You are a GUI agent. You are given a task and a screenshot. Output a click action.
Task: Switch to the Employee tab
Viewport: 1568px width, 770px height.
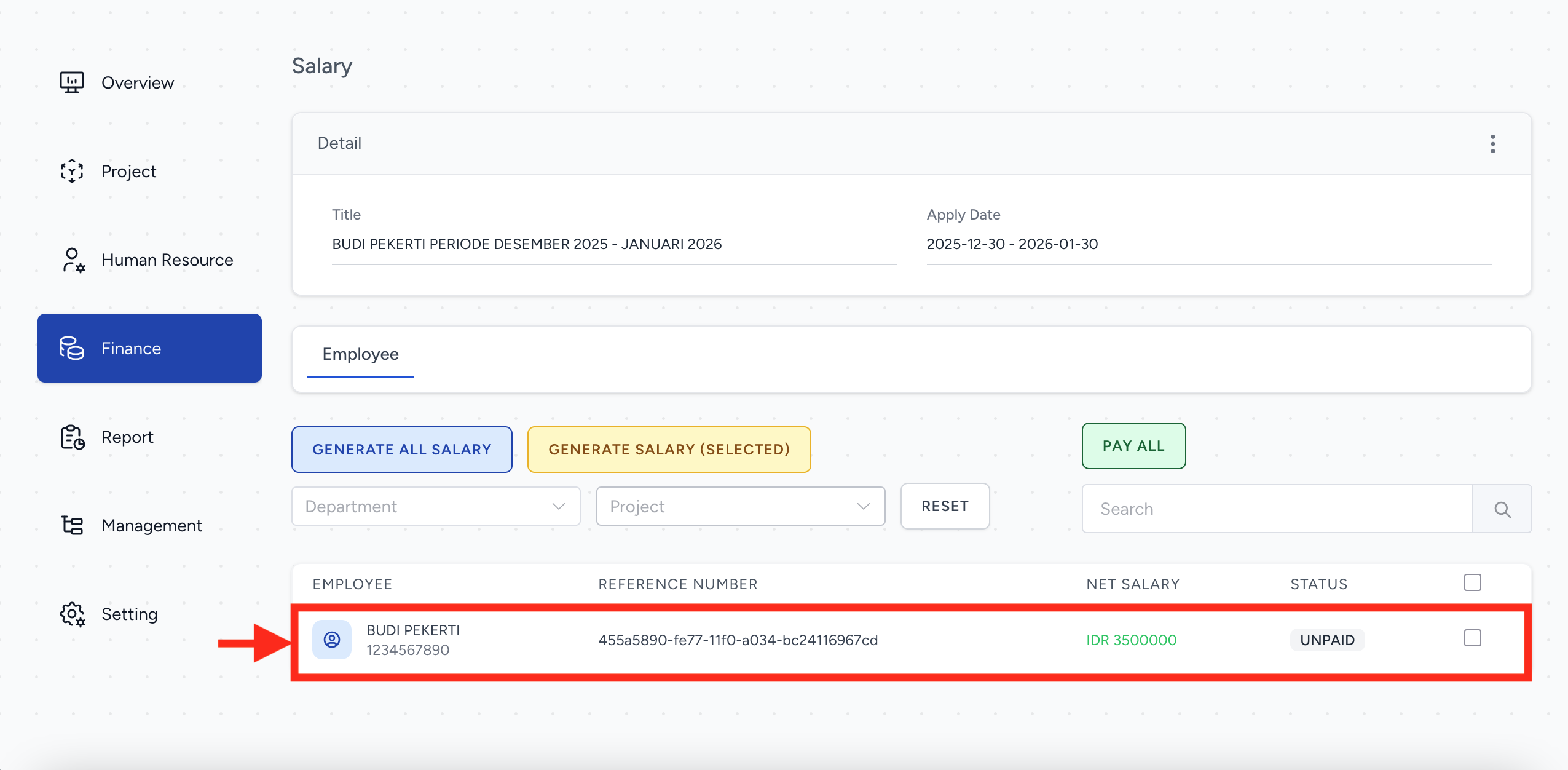360,354
